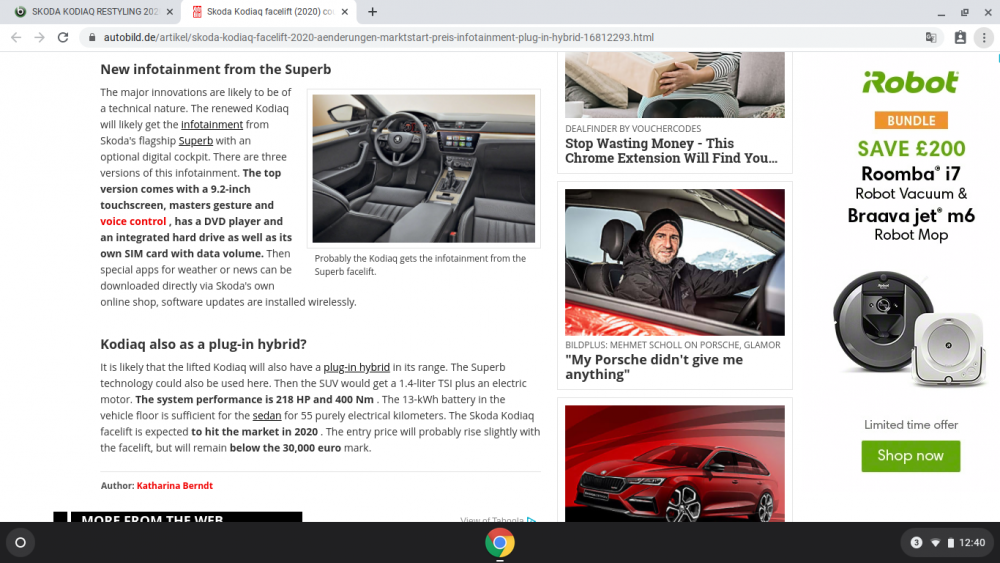Click "DEALFINDER BY VOUCHERCODES" label

click(x=633, y=129)
